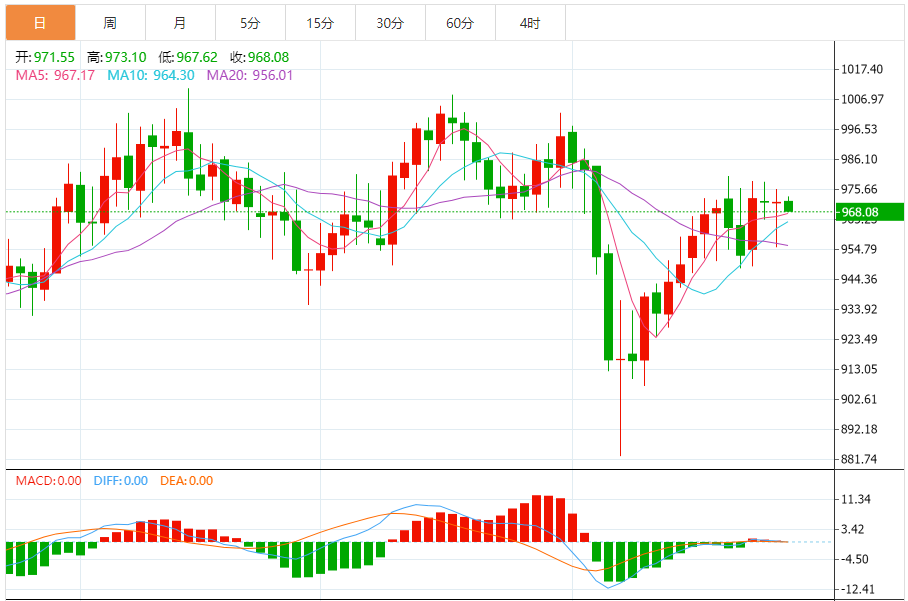Click the long-wick candle reaching 881.74 low
The width and height of the screenshot is (908, 601).
coord(620,378)
